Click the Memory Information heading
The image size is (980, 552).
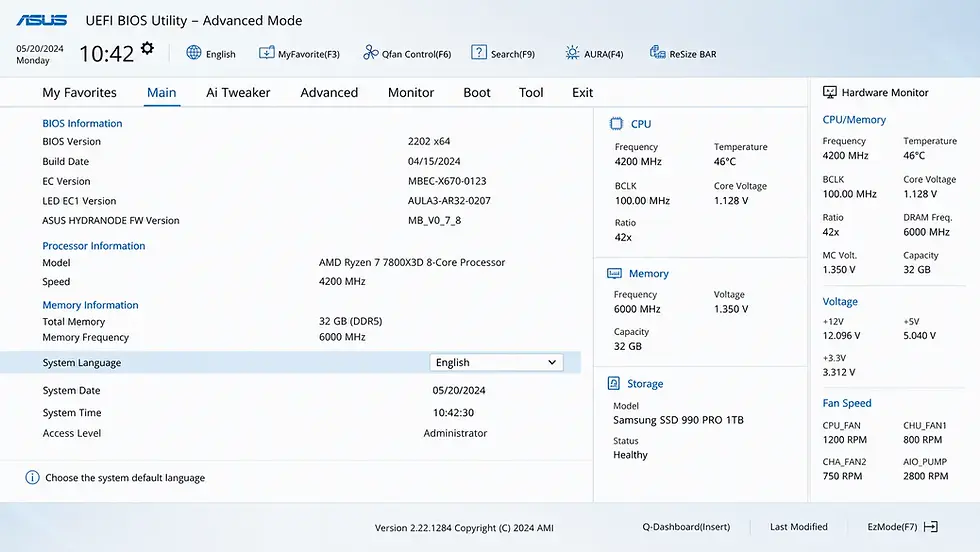coord(91,305)
